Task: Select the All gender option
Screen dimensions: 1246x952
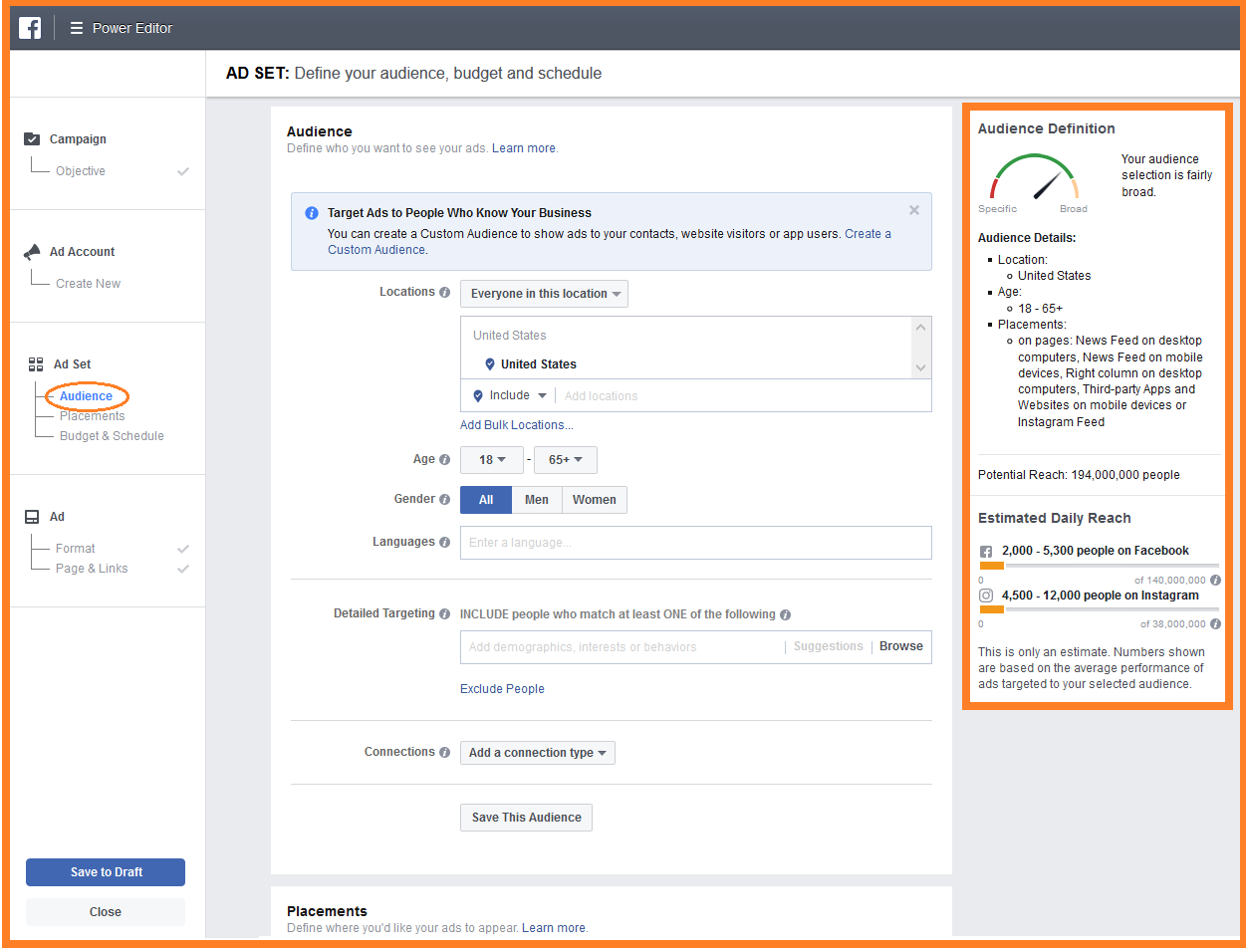Action: point(486,500)
